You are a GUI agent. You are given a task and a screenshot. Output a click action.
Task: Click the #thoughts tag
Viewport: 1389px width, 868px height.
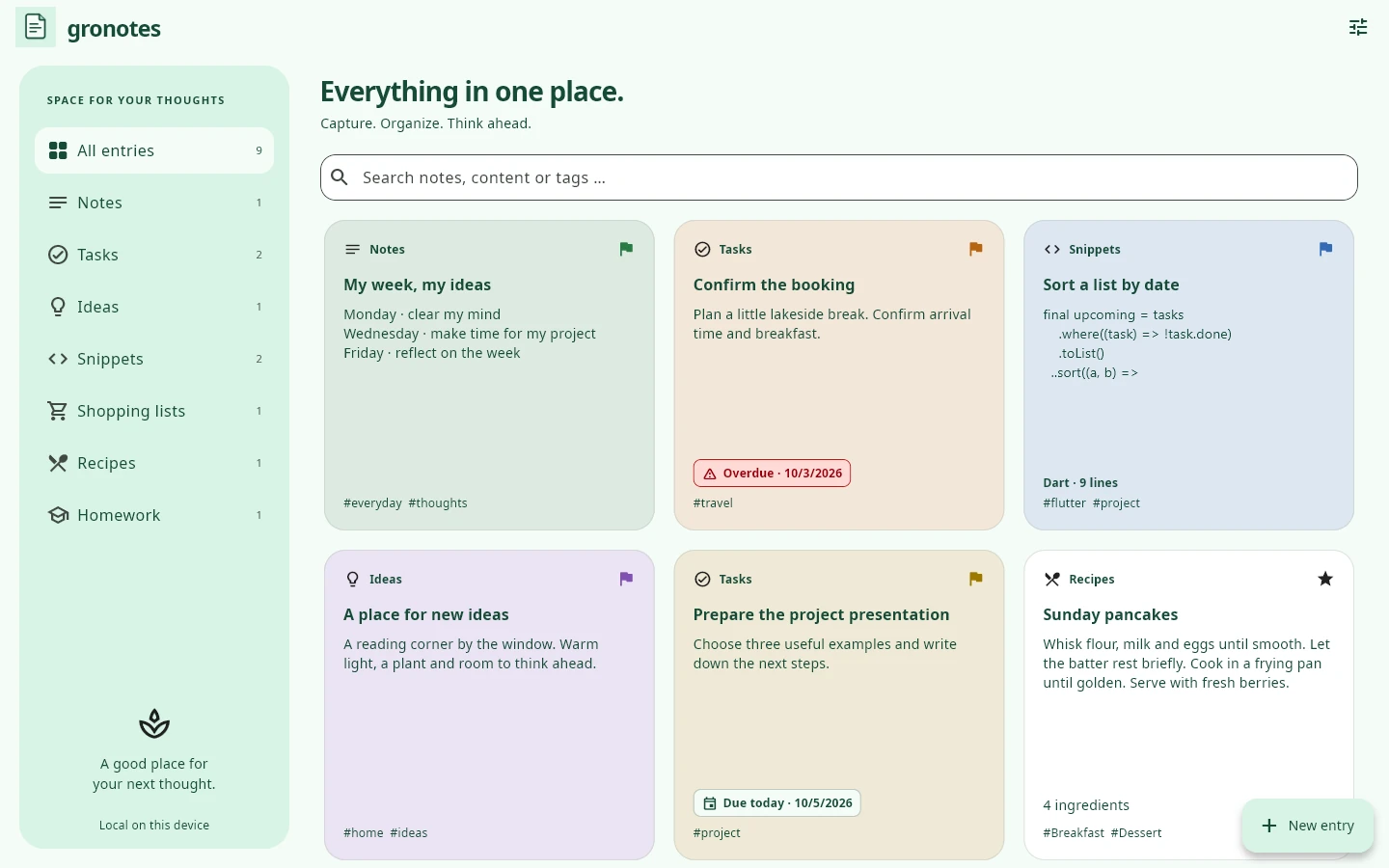click(x=438, y=503)
